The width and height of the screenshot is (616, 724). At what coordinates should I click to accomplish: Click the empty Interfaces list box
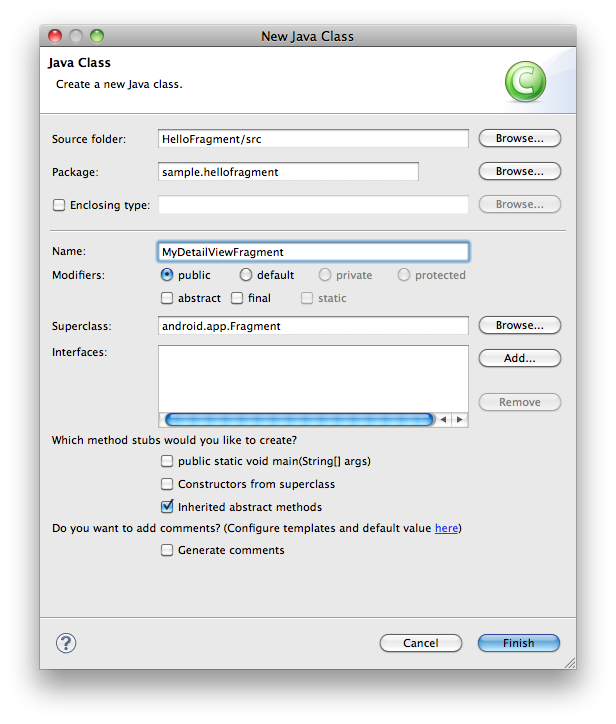[x=313, y=379]
